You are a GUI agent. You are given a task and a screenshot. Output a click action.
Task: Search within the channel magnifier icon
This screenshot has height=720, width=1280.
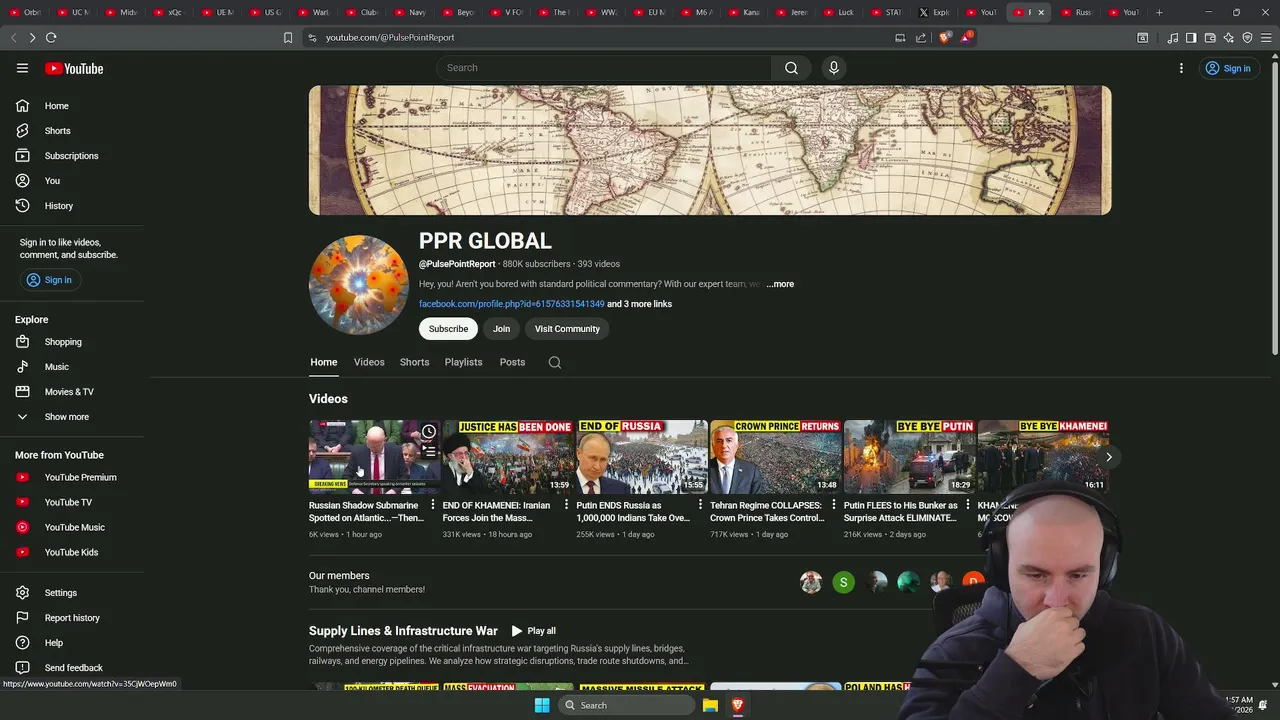(555, 362)
